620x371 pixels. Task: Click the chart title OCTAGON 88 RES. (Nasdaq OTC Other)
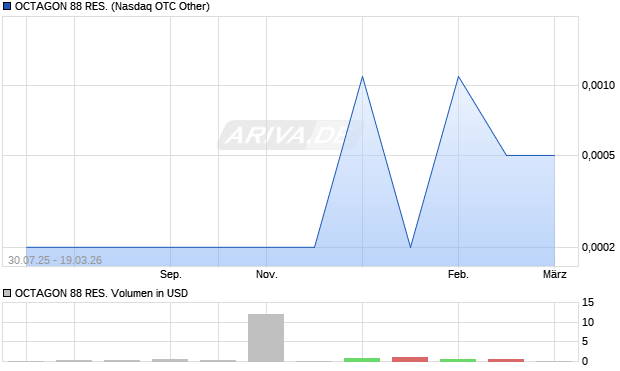pos(112,6)
